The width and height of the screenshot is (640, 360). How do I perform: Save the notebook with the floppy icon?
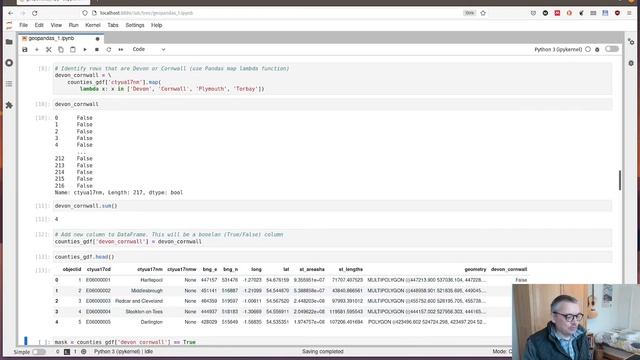click(25, 49)
